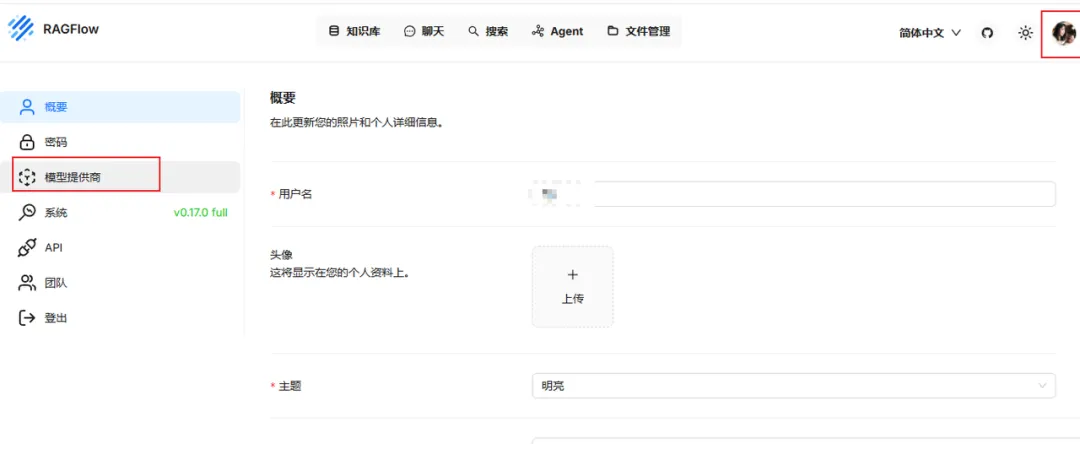Open the GitHub icon link
Viewport: 1080px width, 450px height.
click(x=987, y=32)
